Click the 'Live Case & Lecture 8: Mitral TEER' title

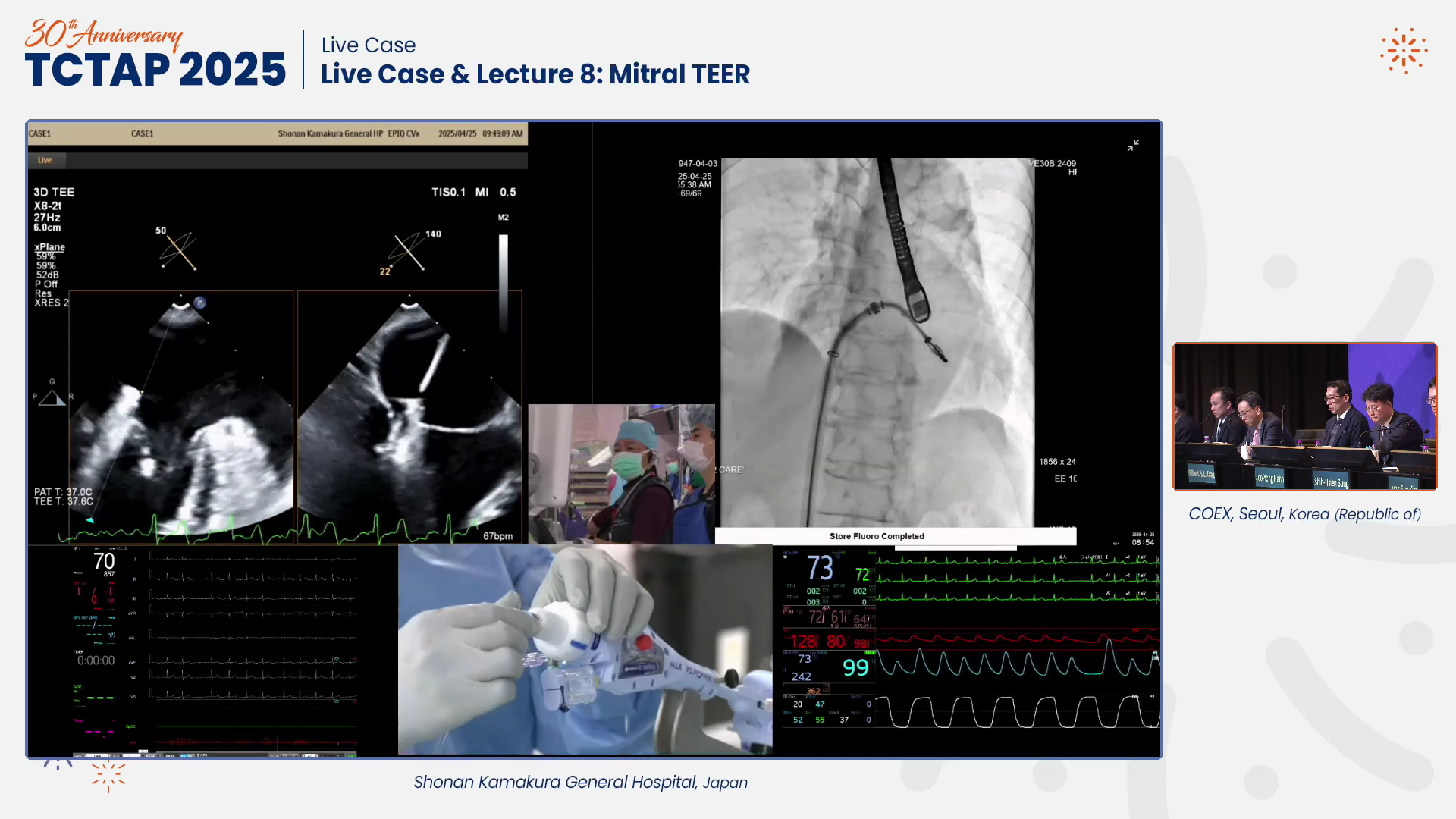coord(535,74)
